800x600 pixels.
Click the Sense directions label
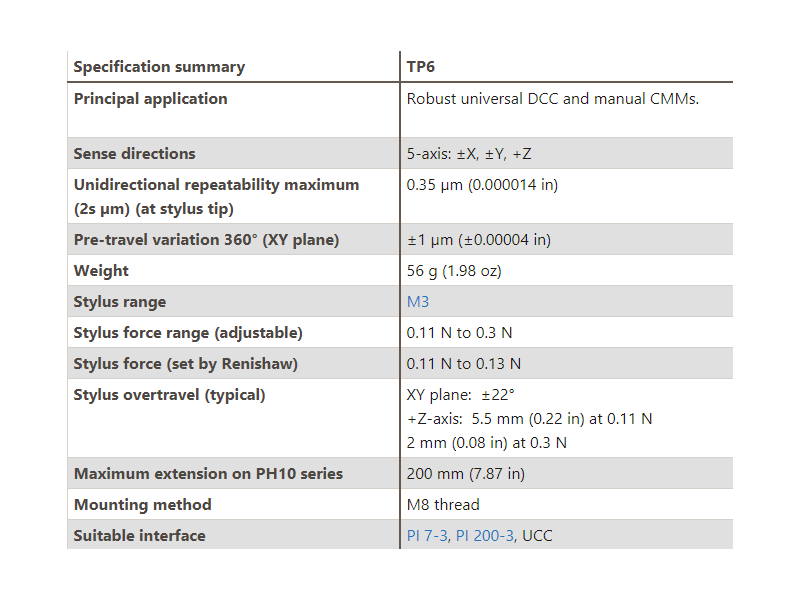pos(134,154)
